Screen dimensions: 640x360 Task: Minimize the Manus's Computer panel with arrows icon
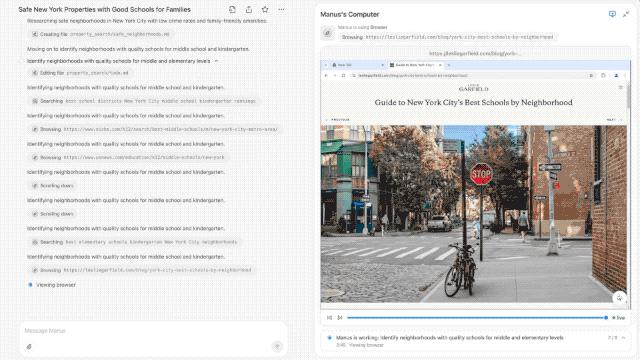click(x=626, y=14)
